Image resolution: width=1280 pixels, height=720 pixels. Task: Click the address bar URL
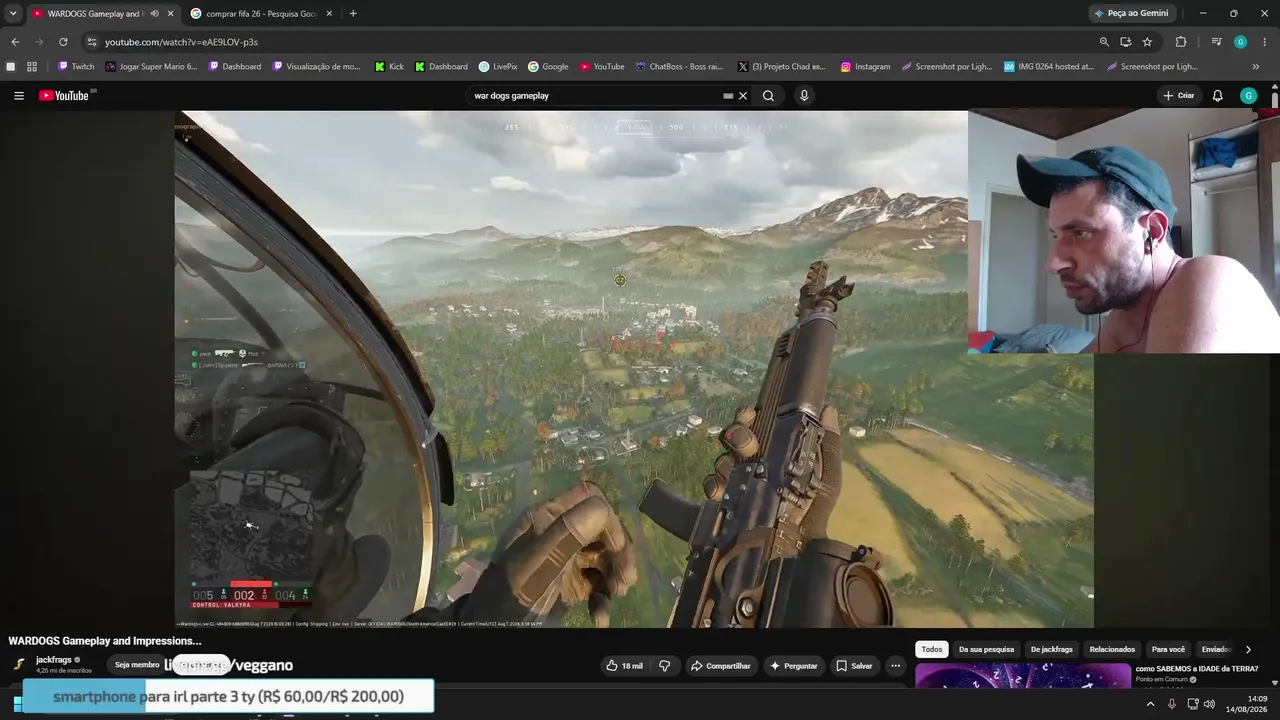pos(181,42)
